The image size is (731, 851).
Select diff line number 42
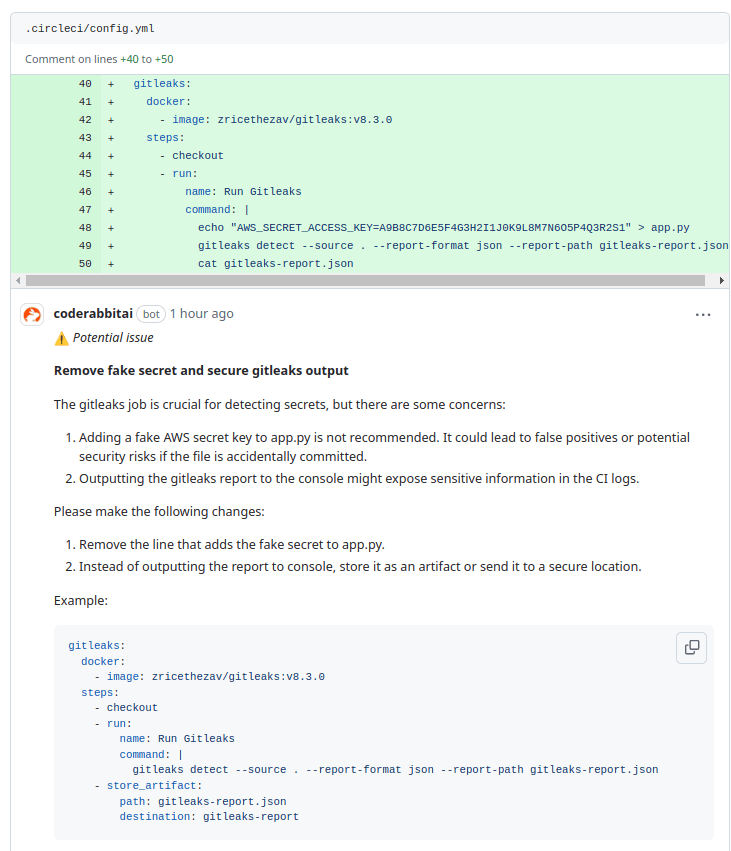pos(84,120)
